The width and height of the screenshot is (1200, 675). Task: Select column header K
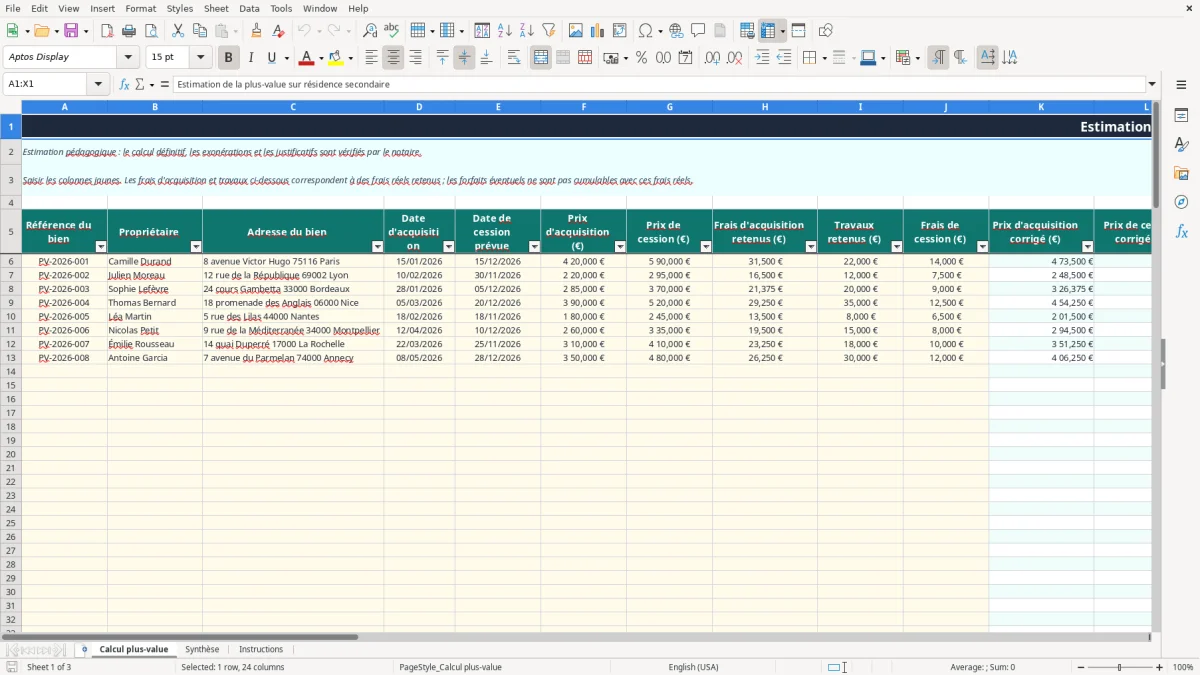point(1041,107)
